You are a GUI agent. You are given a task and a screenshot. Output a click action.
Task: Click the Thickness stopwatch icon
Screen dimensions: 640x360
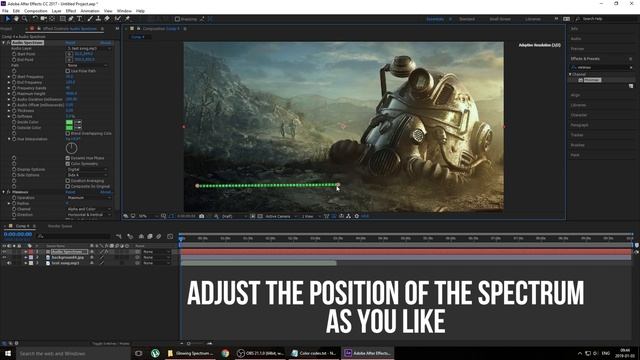coord(14,111)
